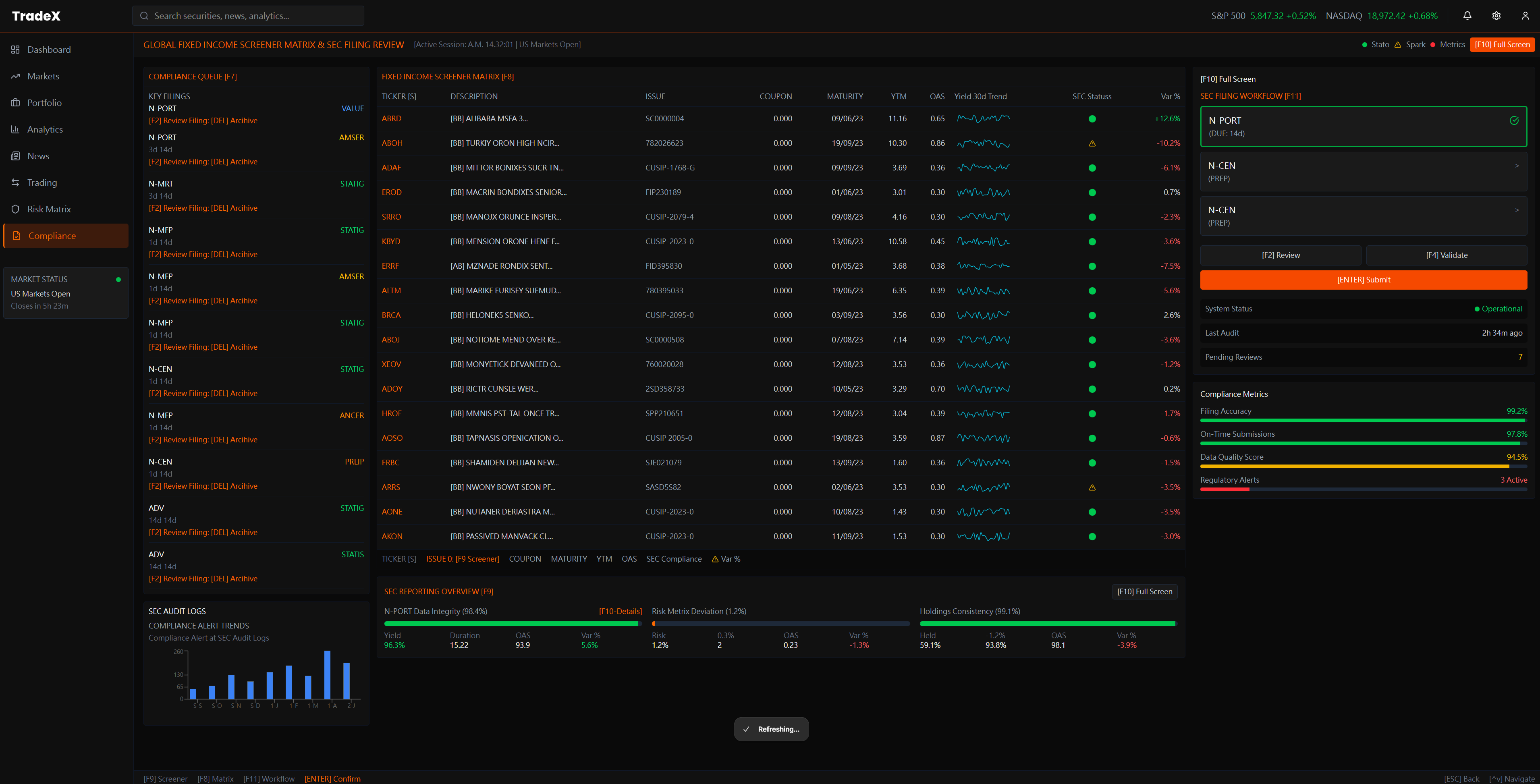Open Portfolio via the briefcase icon
Image resolution: width=1540 pixels, height=784 pixels.
[16, 103]
